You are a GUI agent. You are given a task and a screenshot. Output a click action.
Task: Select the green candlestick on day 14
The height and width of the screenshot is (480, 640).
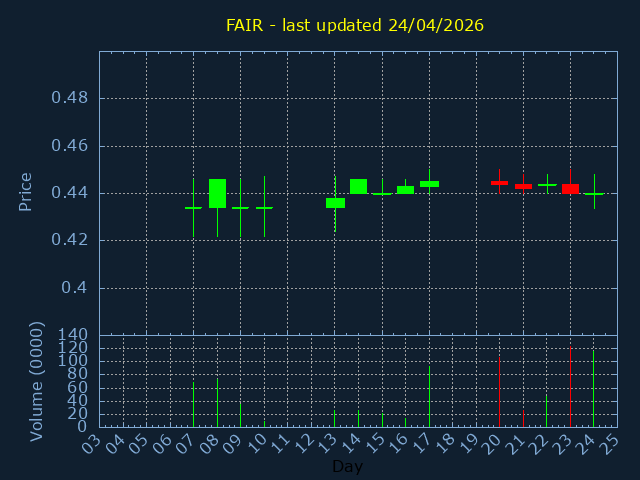click(x=358, y=186)
